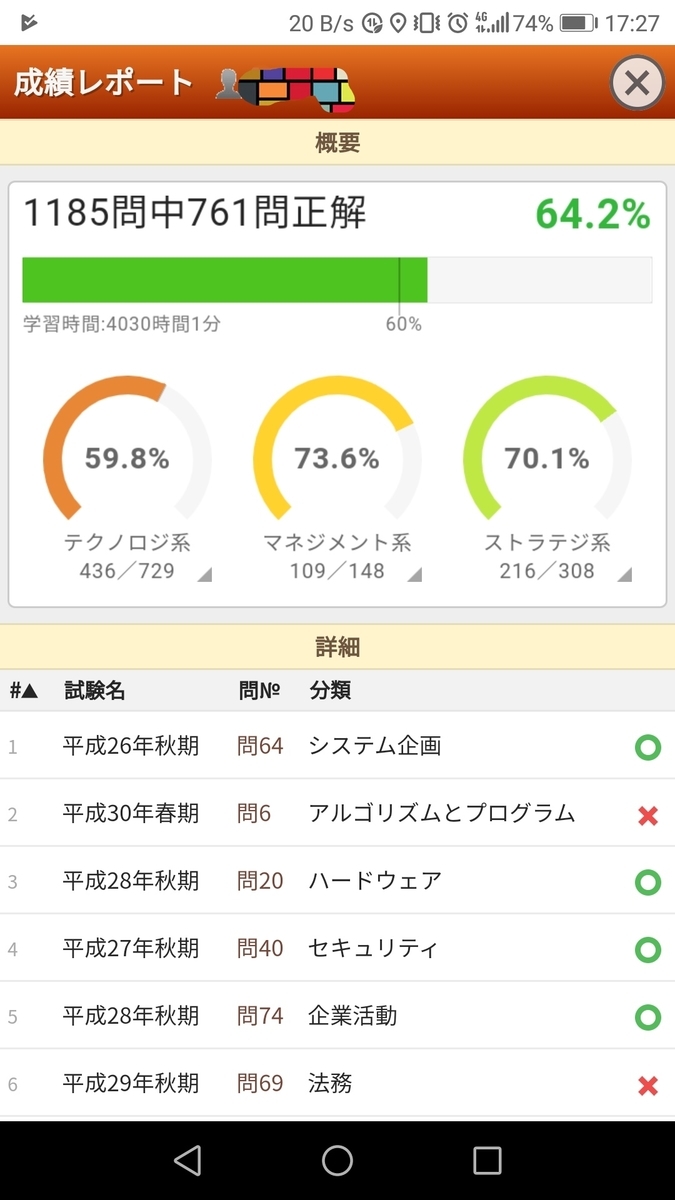
Task: Tap the user profile silhouette icon in the header
Action: click(x=229, y=82)
